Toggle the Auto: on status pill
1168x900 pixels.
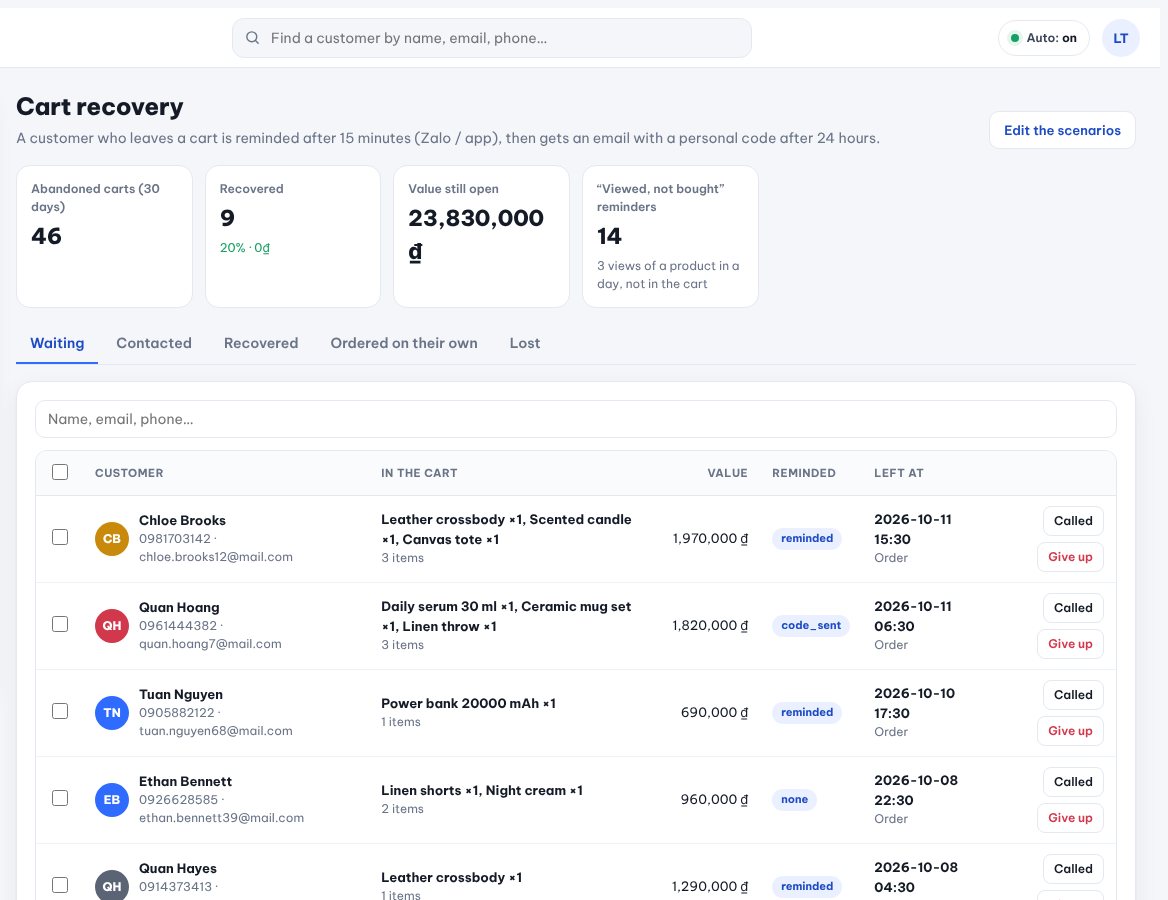coord(1044,38)
